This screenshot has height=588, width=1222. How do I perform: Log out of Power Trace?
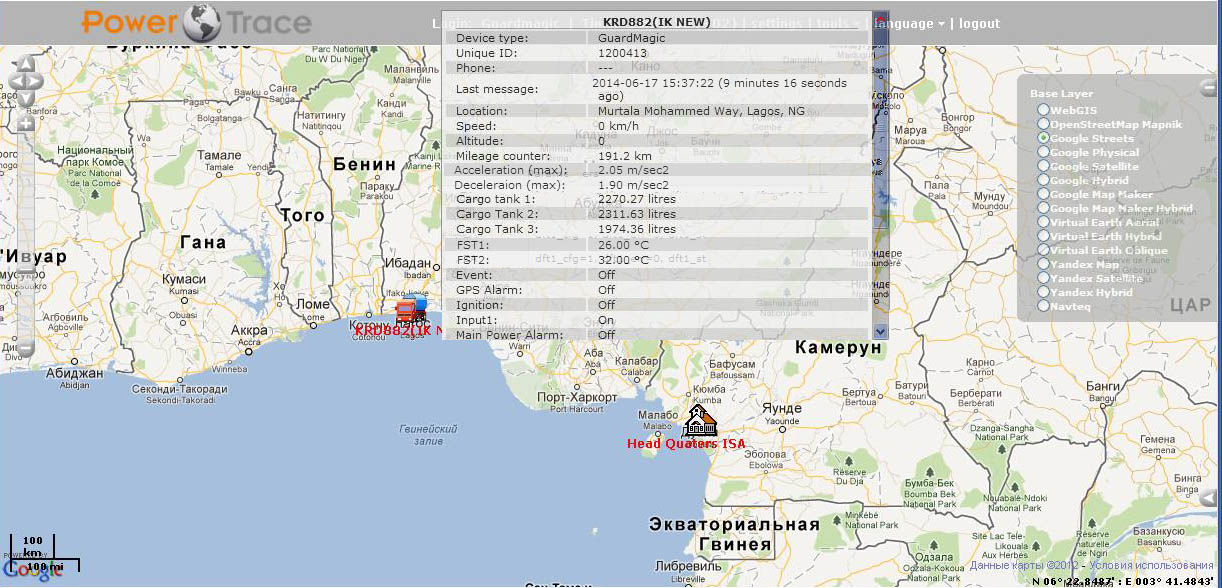pyautogui.click(x=979, y=23)
